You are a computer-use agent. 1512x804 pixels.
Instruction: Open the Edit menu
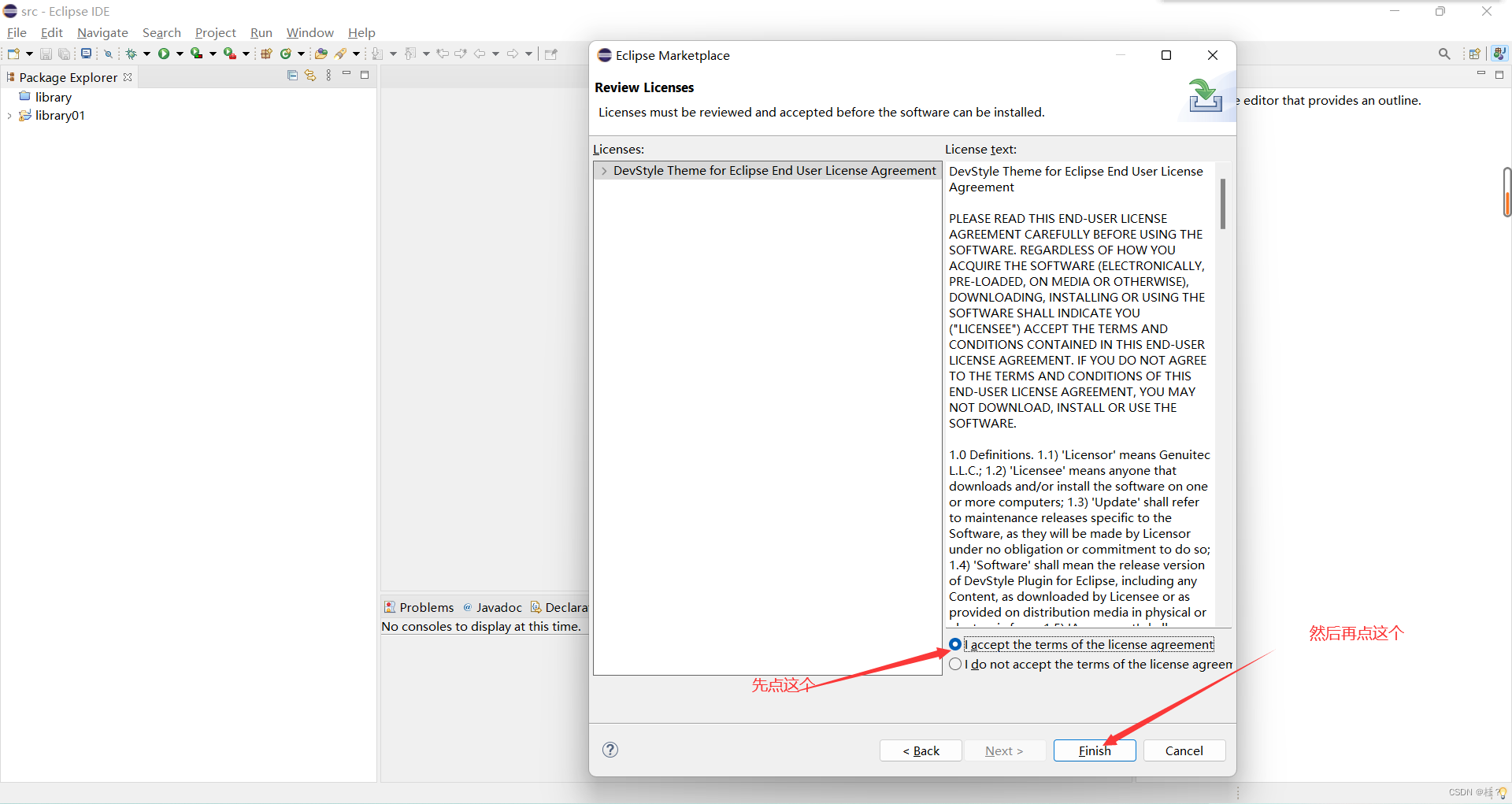tap(52, 32)
